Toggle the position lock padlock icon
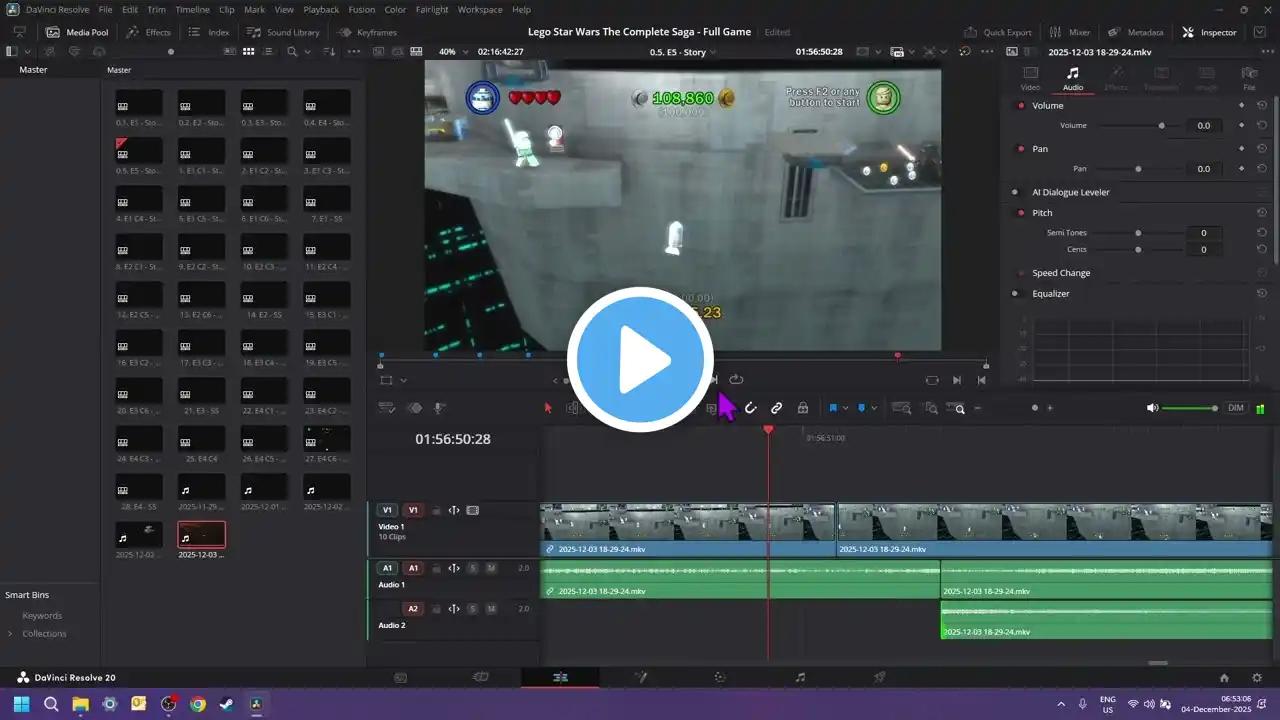Viewport: 1280px width, 720px height. pyautogui.click(x=802, y=408)
